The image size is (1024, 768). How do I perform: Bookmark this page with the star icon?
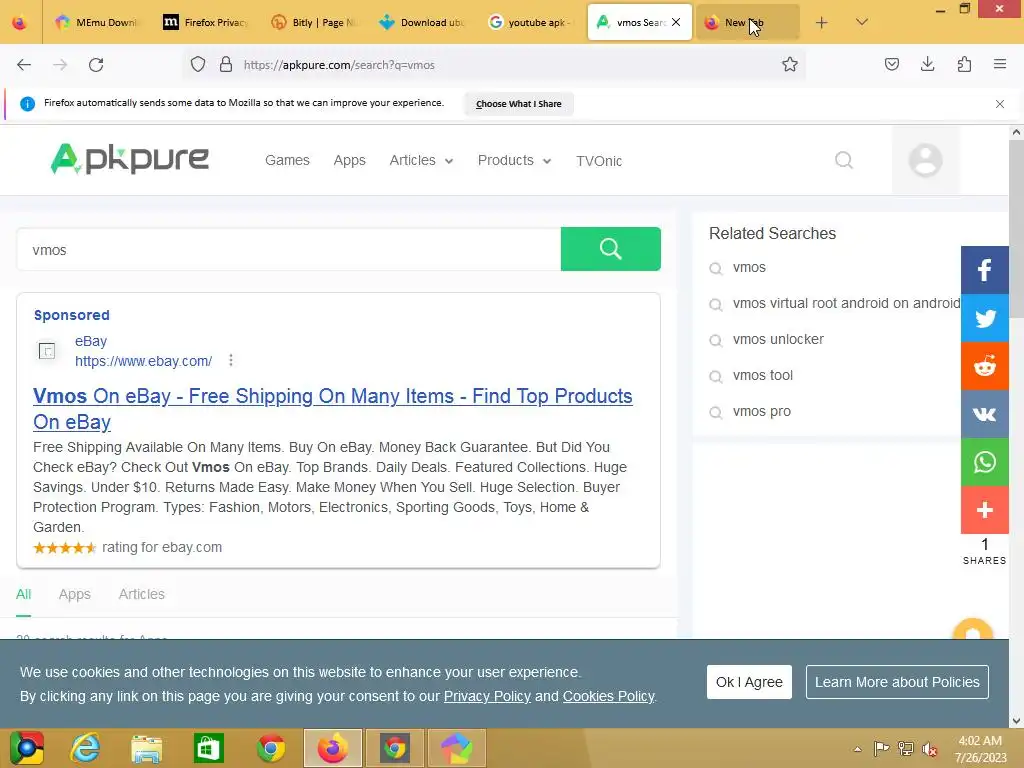click(790, 65)
